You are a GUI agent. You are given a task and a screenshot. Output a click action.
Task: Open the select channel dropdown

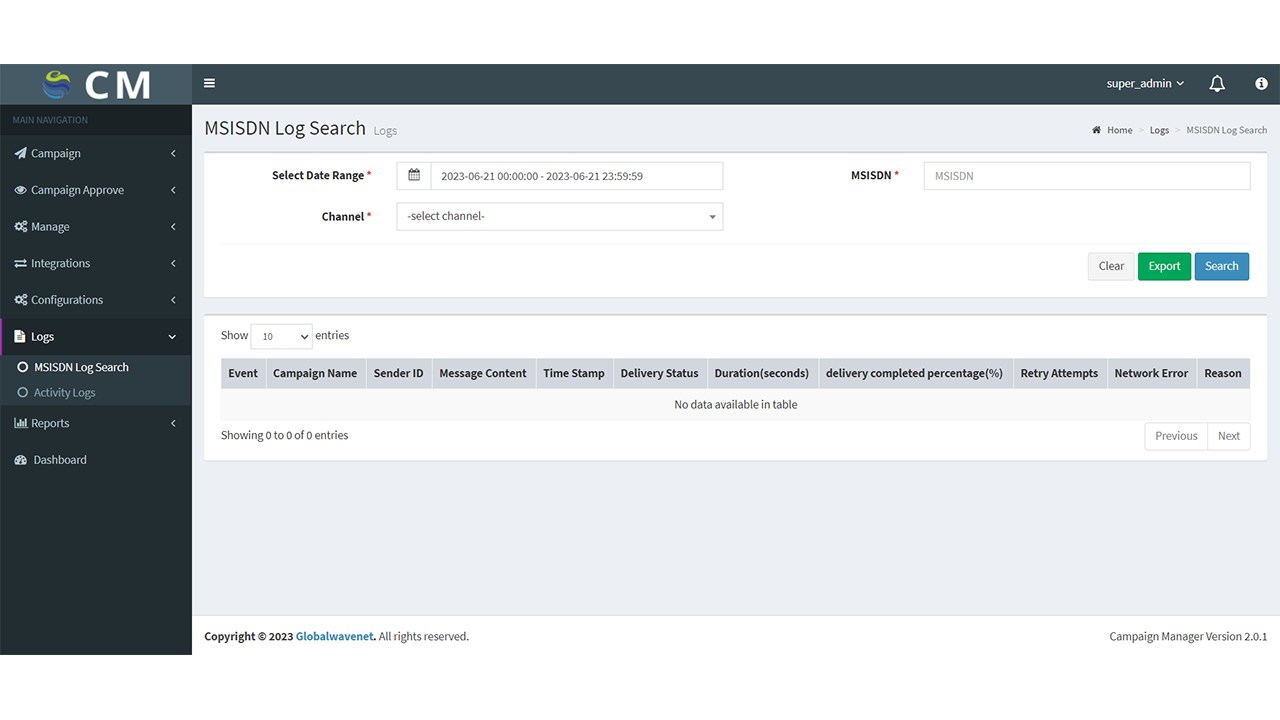pos(559,217)
